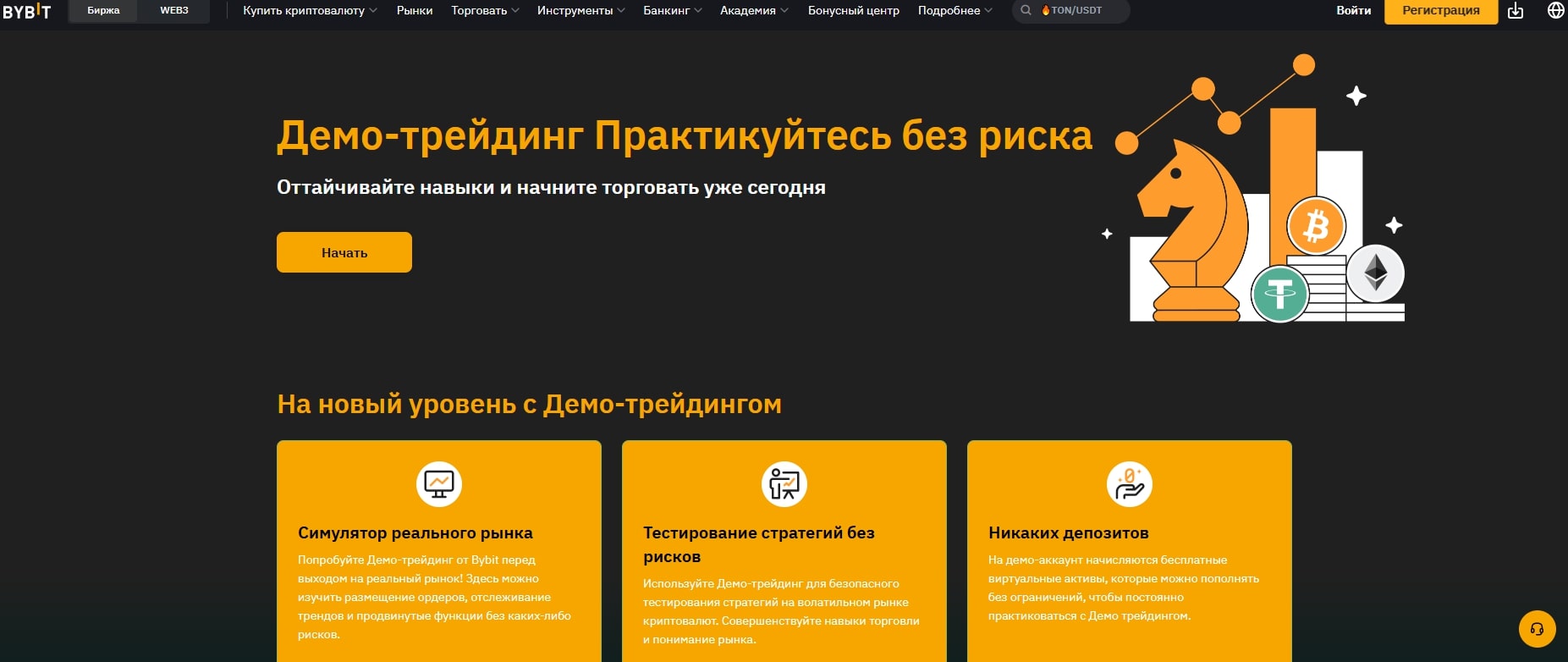Click the search magnifier icon

(1026, 11)
